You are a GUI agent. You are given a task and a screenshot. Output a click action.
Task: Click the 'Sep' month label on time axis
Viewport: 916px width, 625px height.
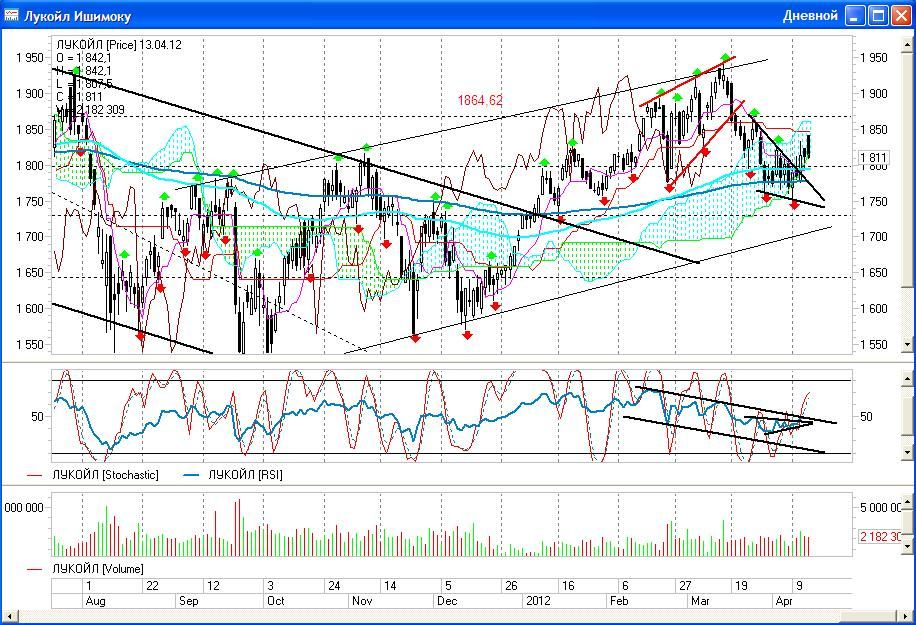coord(189,601)
